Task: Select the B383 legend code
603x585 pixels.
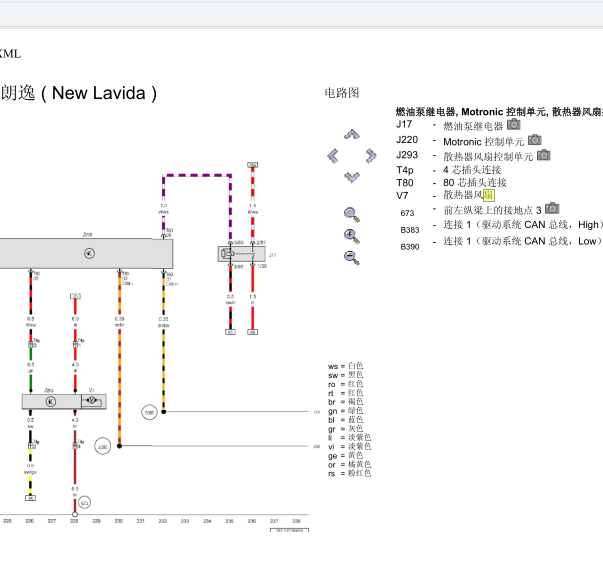Action: coord(410,230)
